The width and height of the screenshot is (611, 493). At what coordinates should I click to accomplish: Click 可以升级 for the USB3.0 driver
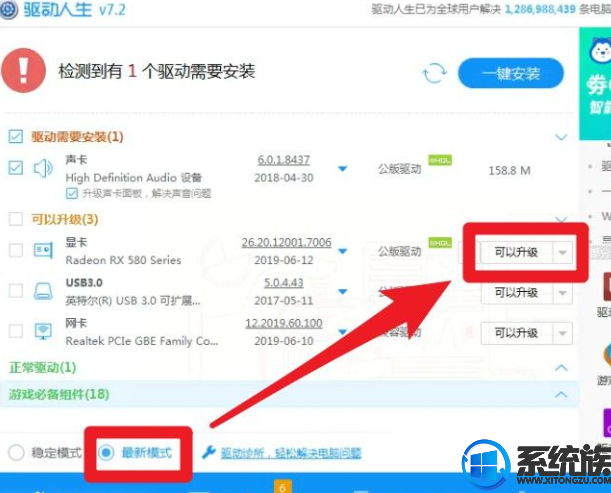[x=517, y=293]
